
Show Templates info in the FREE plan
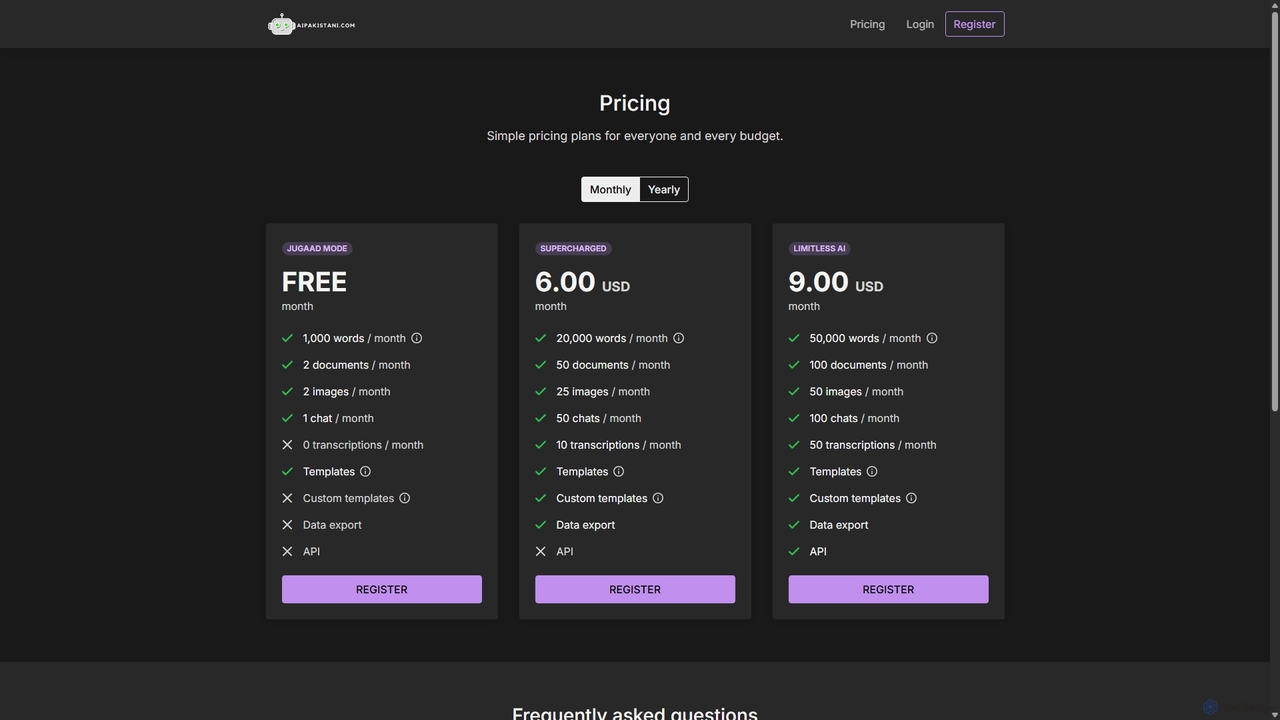pyautogui.click(x=365, y=471)
